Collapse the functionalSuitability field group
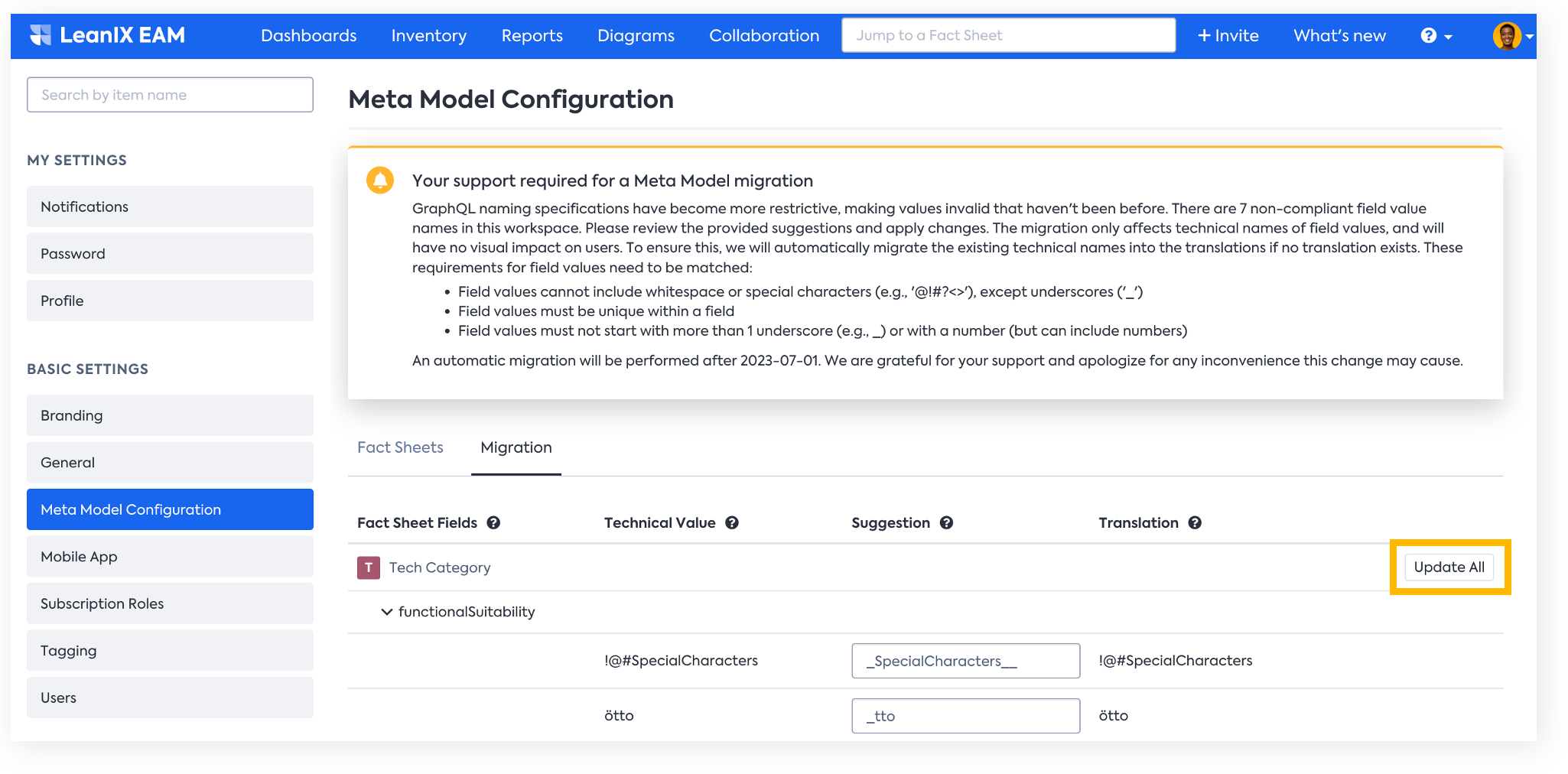This screenshot has height=774, width=1568. pyautogui.click(x=387, y=612)
